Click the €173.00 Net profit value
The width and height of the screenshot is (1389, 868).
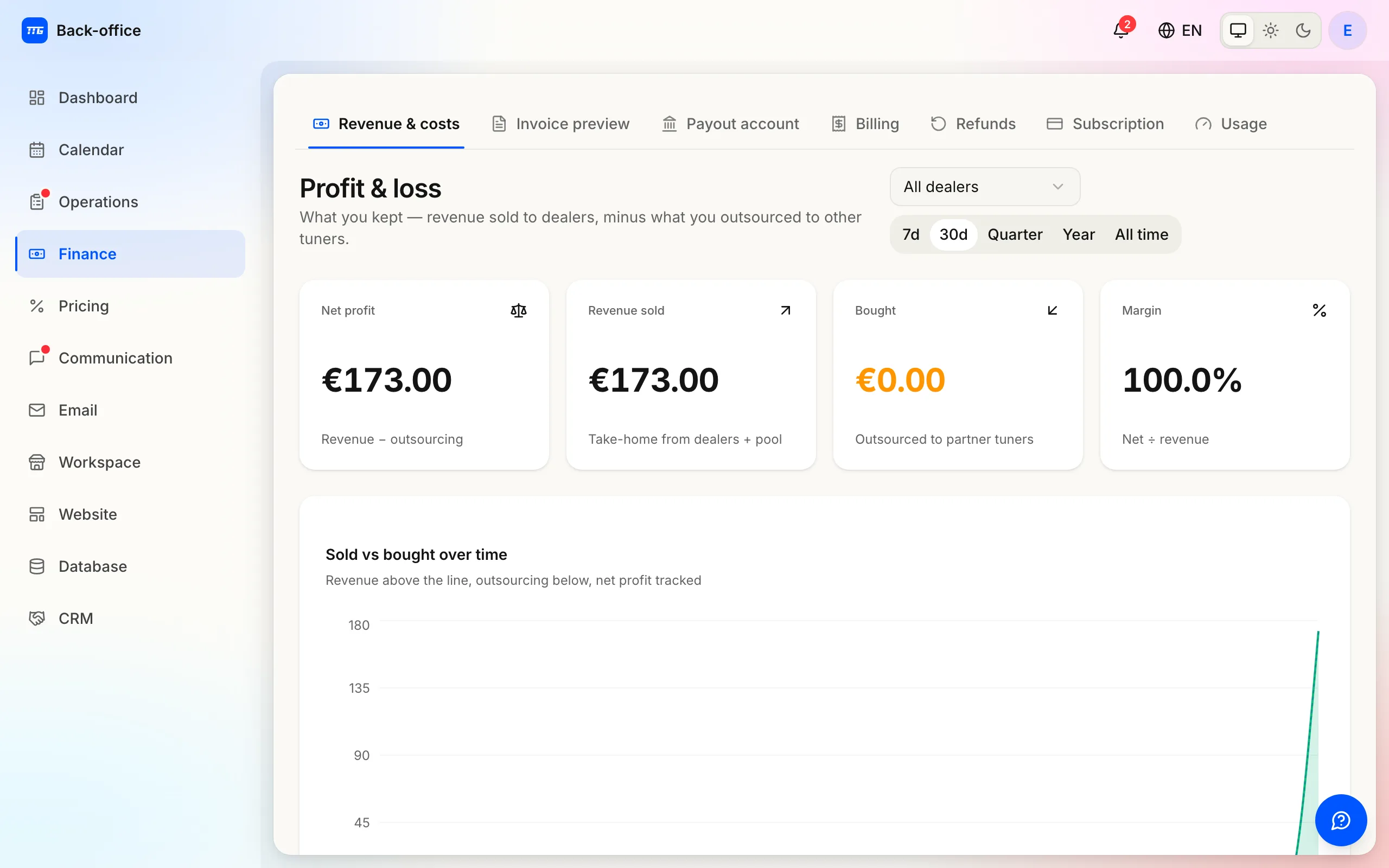pos(386,380)
